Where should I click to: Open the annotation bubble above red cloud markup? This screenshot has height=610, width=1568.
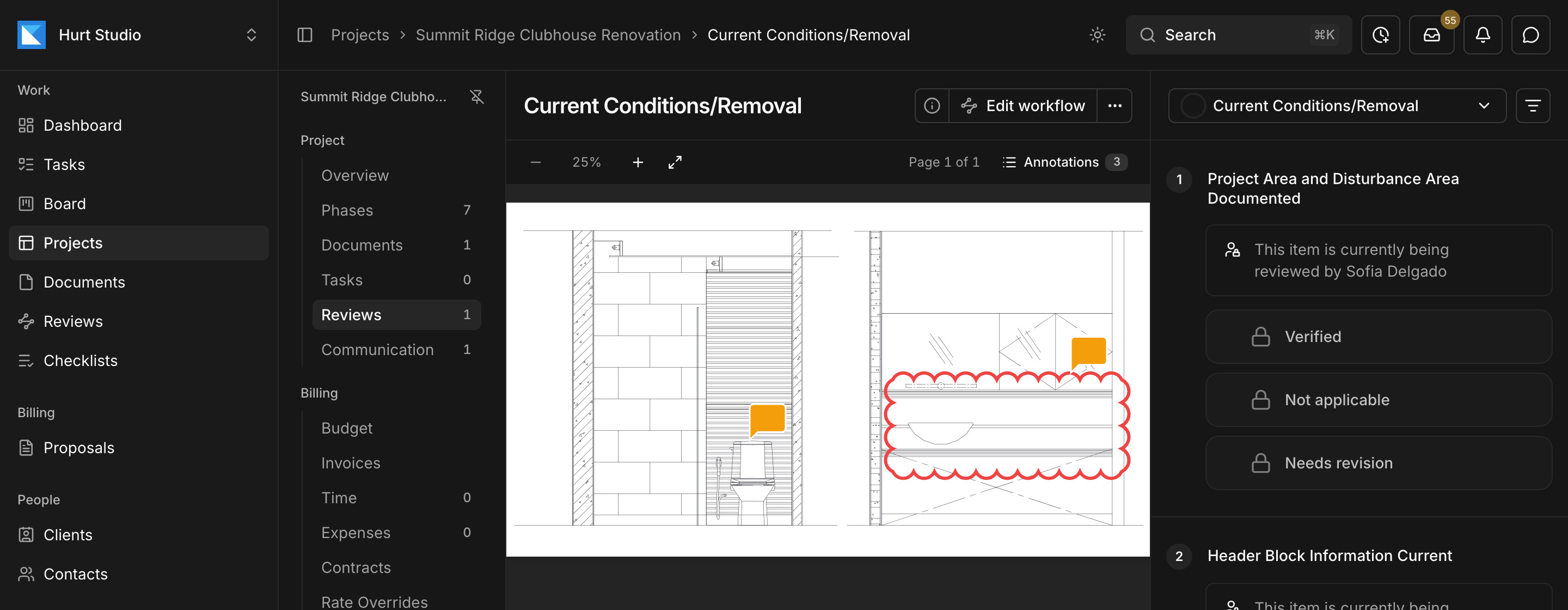(1088, 353)
